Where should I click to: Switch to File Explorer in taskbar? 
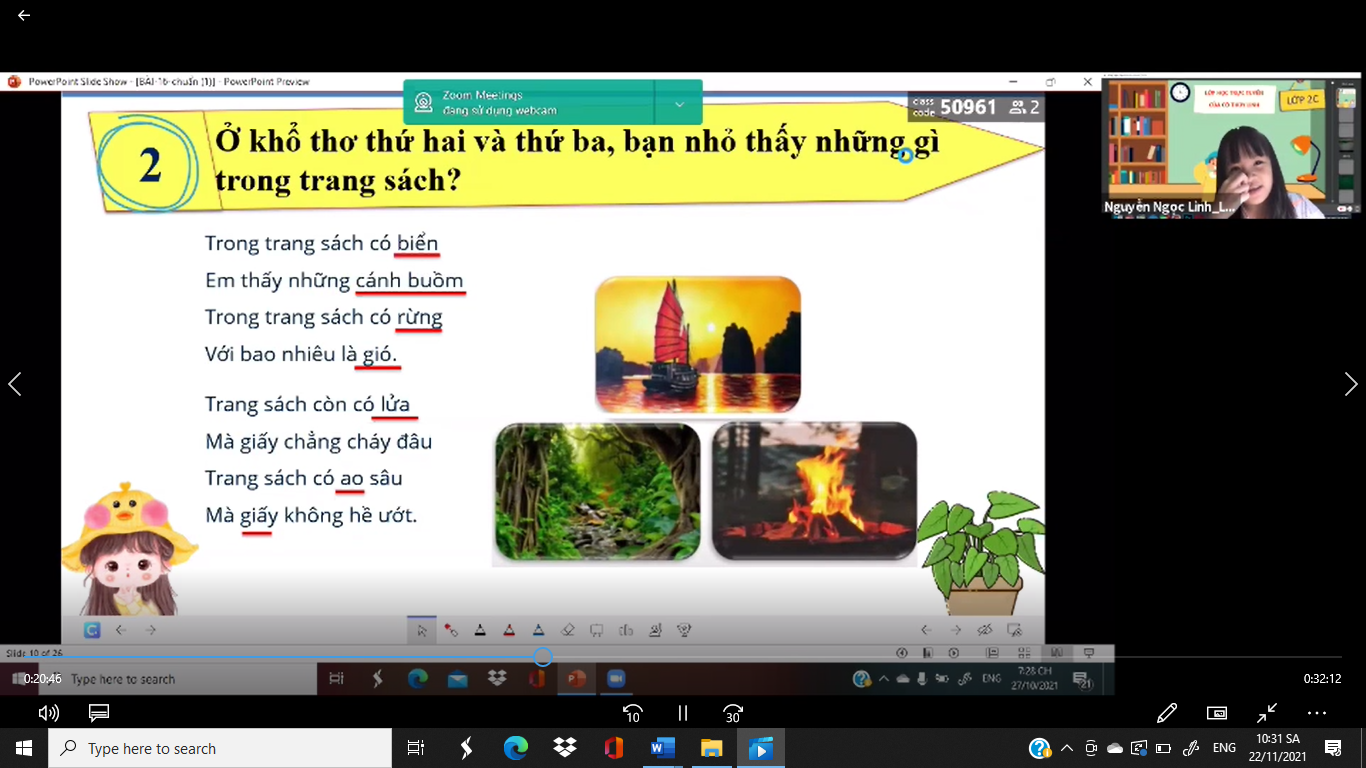click(x=711, y=748)
